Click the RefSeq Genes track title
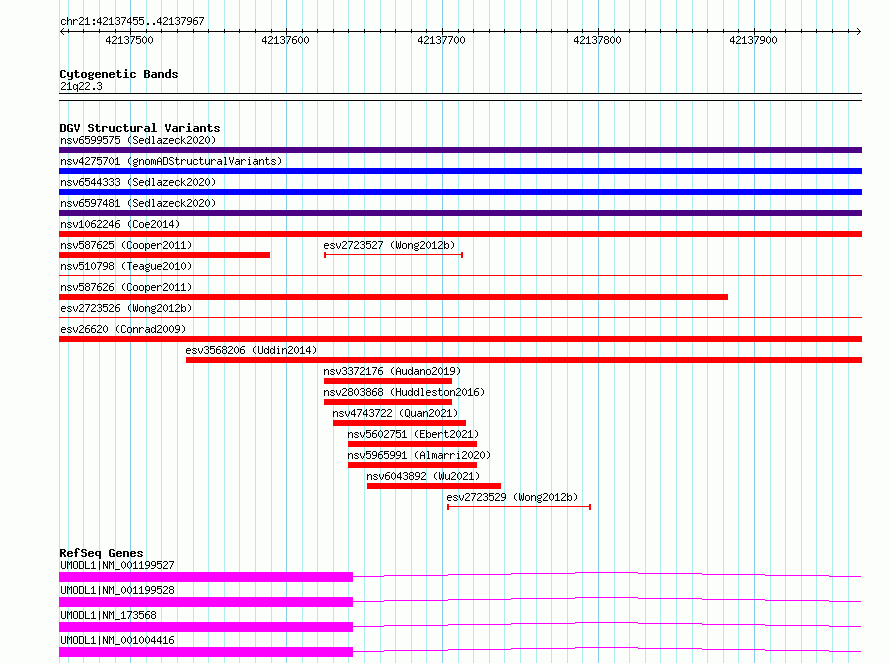The height and width of the screenshot is (663, 890). click(x=101, y=553)
